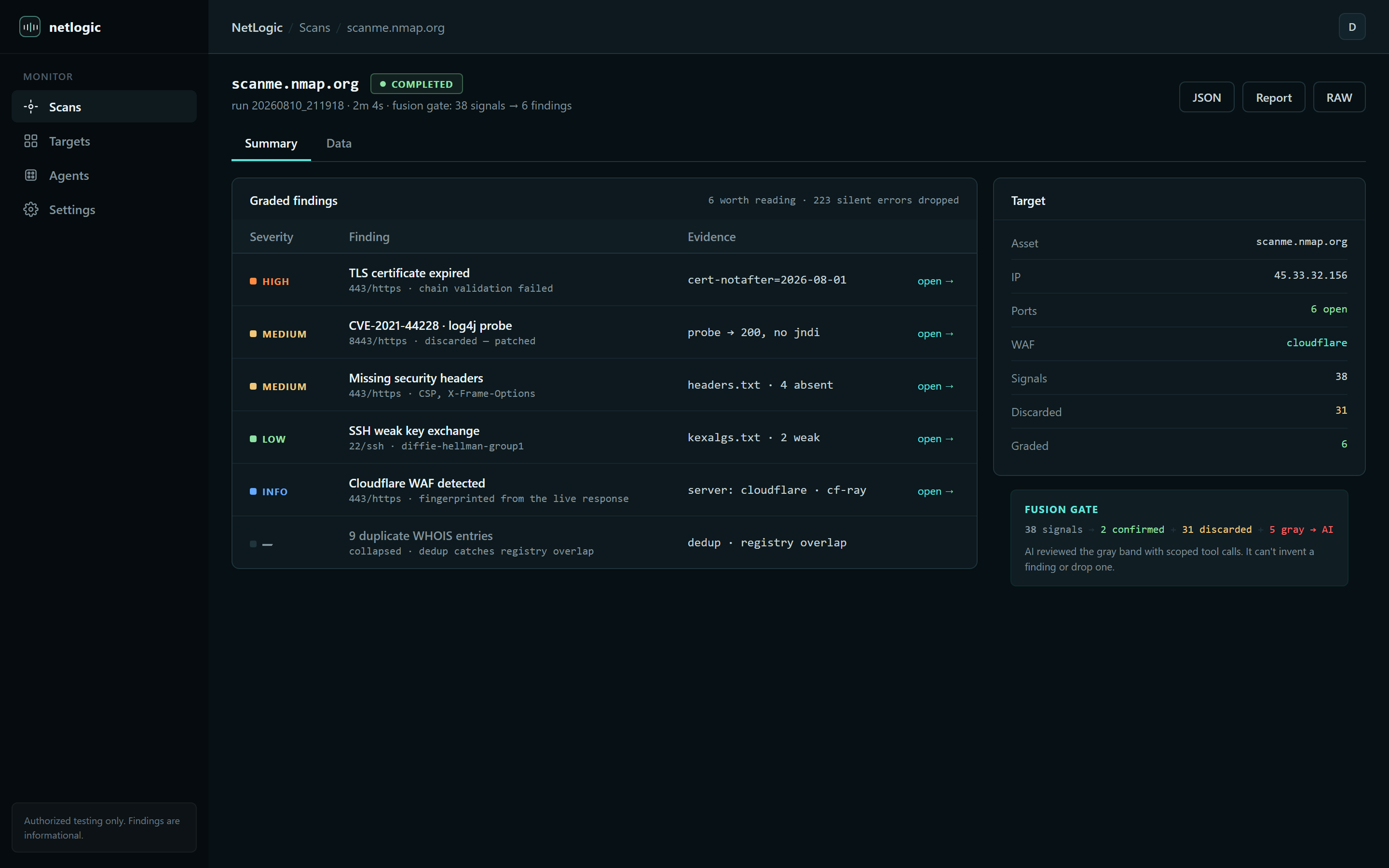Click the Settings gear icon
Image resolution: width=1389 pixels, height=868 pixels.
click(31, 210)
